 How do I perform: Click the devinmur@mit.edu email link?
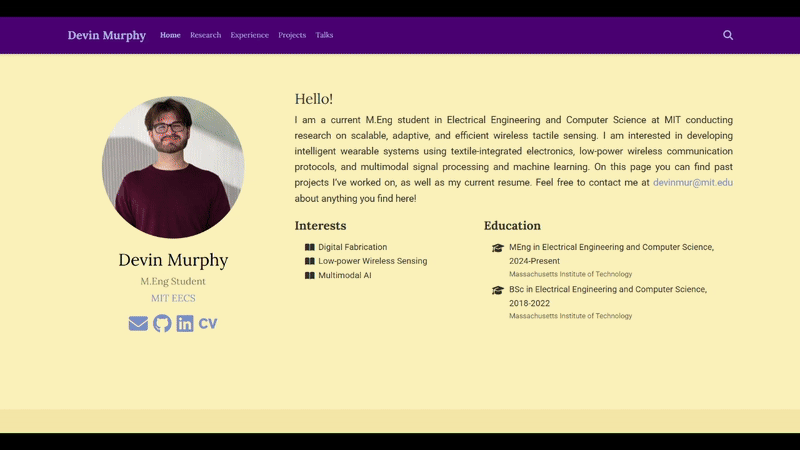692,183
